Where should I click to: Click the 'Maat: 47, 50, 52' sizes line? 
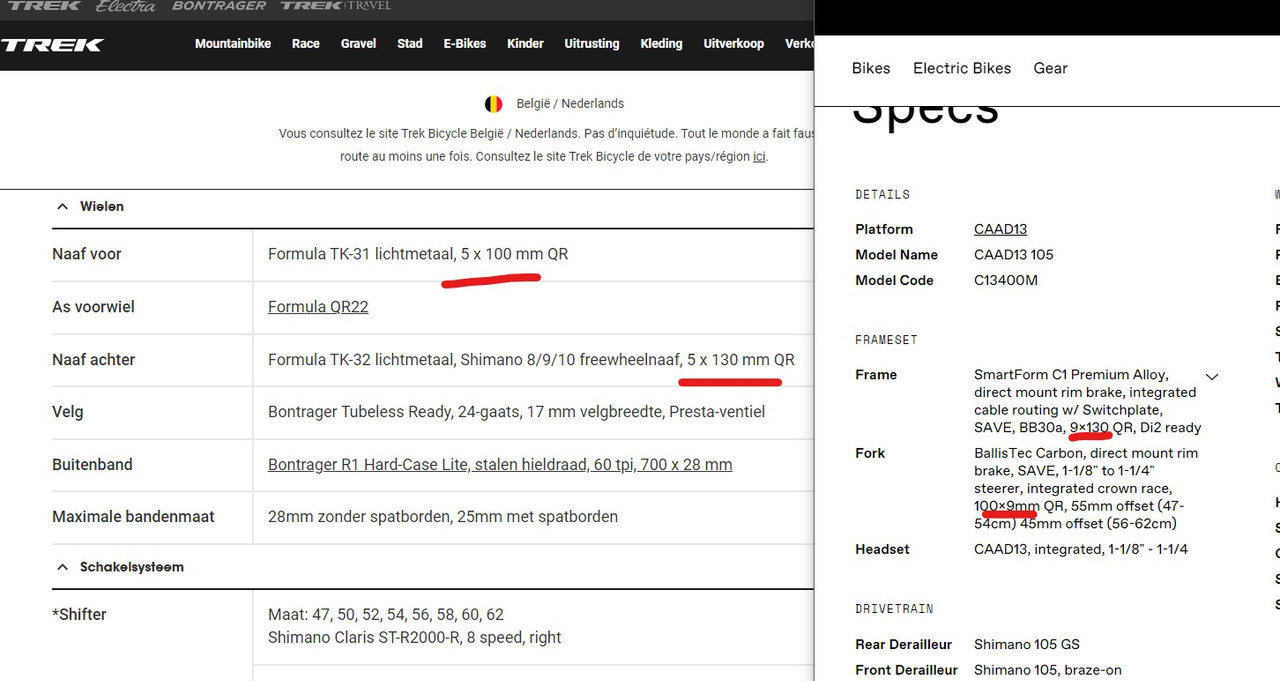(386, 615)
